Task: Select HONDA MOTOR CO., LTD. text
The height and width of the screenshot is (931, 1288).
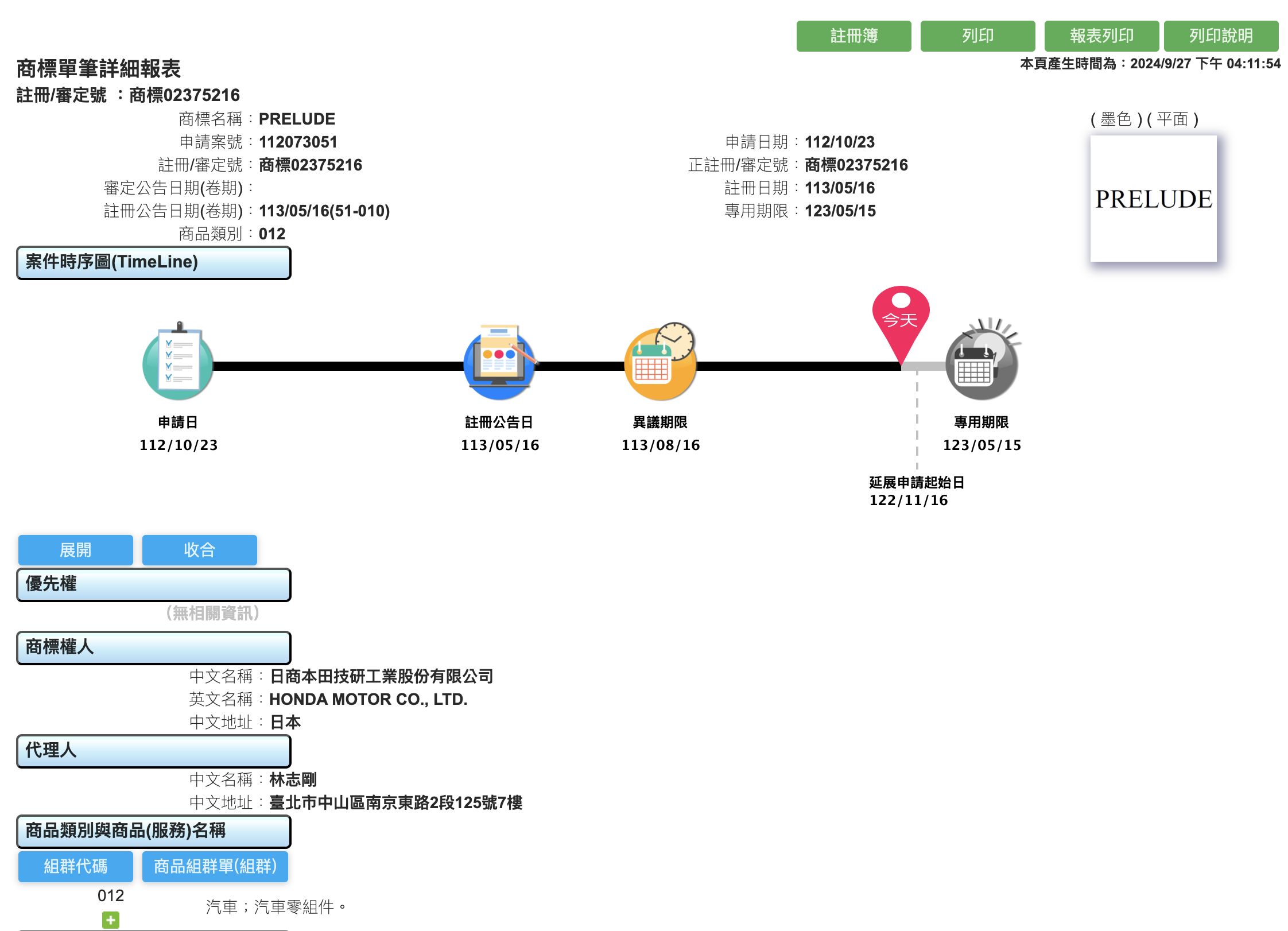Action: click(x=368, y=699)
